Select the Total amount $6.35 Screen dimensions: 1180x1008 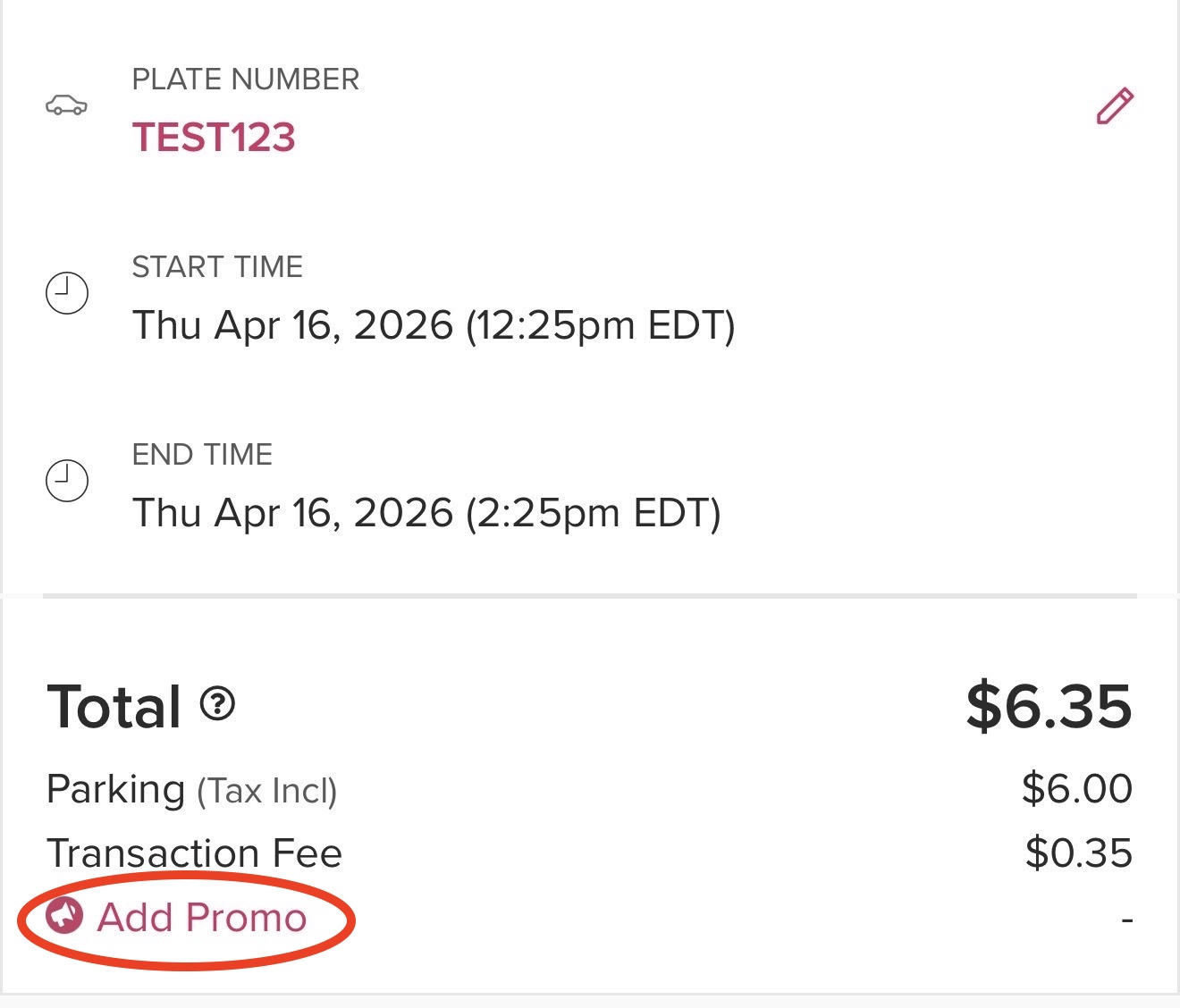pyautogui.click(x=1050, y=705)
